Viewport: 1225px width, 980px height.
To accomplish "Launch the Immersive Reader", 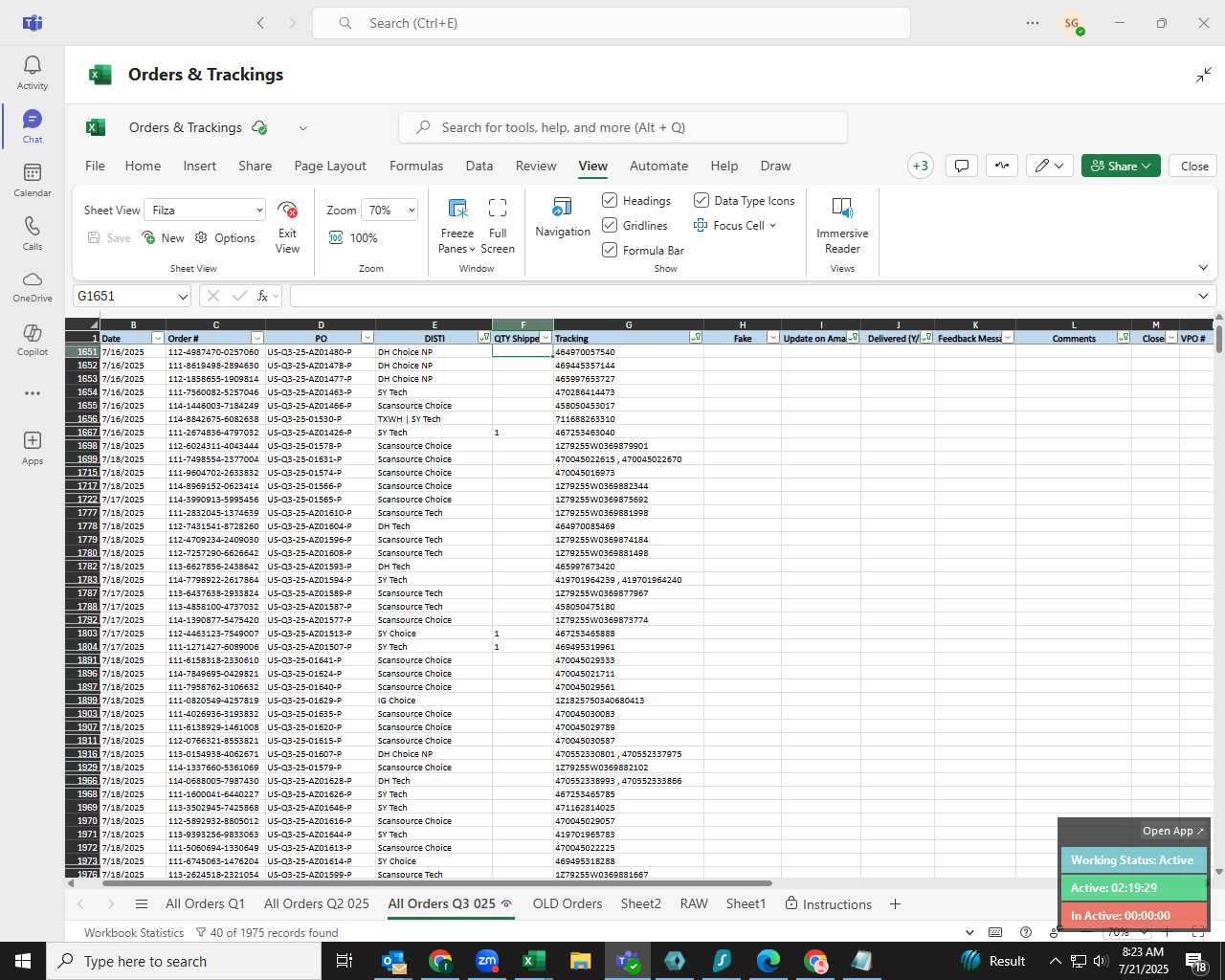I will (x=842, y=227).
